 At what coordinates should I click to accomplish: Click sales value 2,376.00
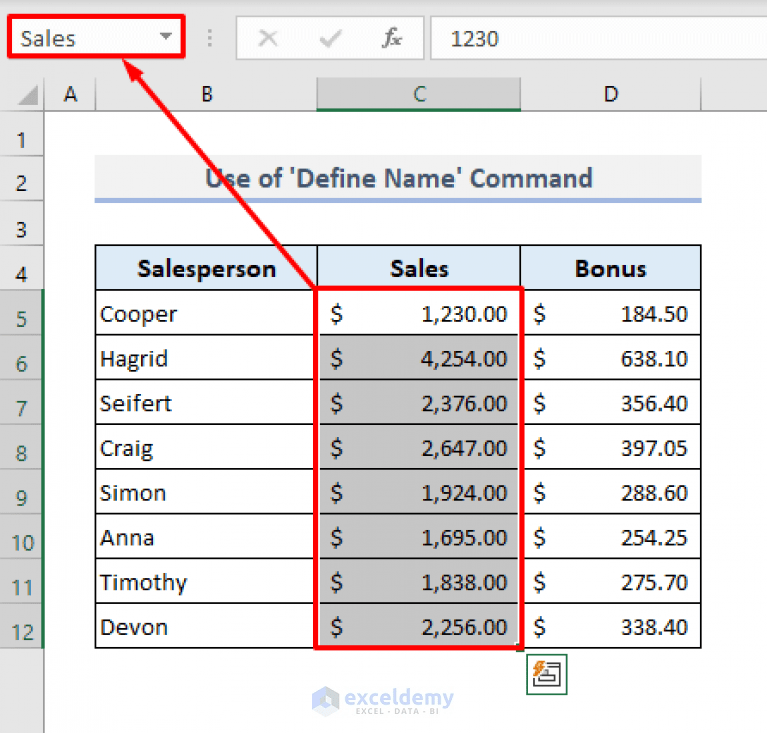(419, 402)
